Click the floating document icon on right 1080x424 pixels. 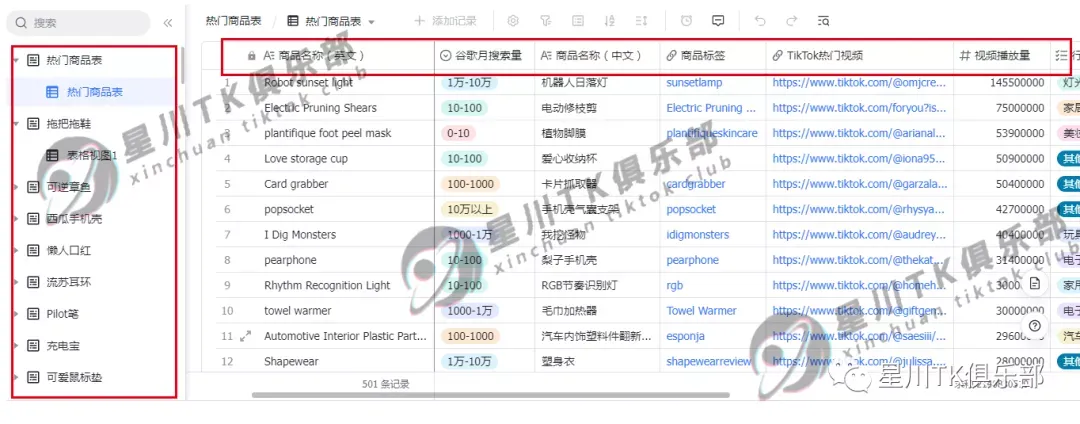1035,284
